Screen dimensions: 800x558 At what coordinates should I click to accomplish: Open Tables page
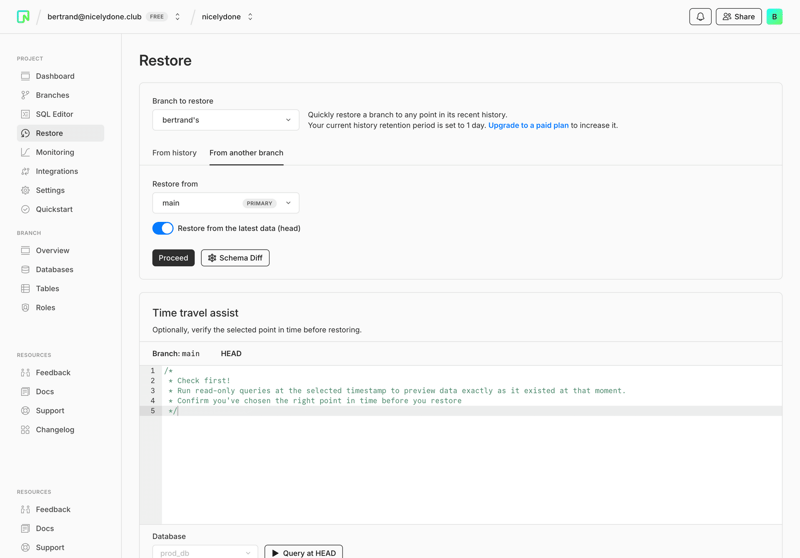60,289
